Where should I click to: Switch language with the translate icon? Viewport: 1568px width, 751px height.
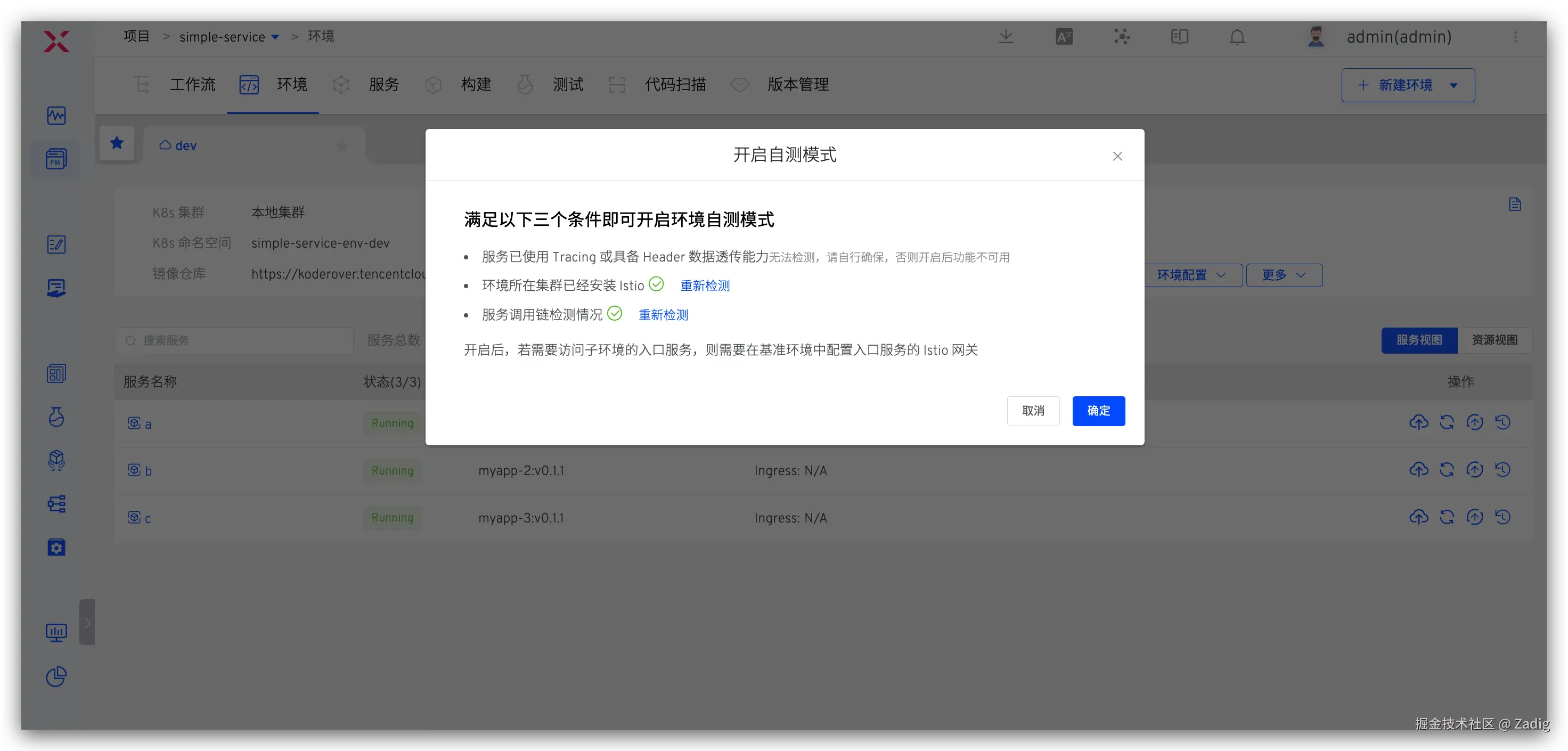(1064, 37)
